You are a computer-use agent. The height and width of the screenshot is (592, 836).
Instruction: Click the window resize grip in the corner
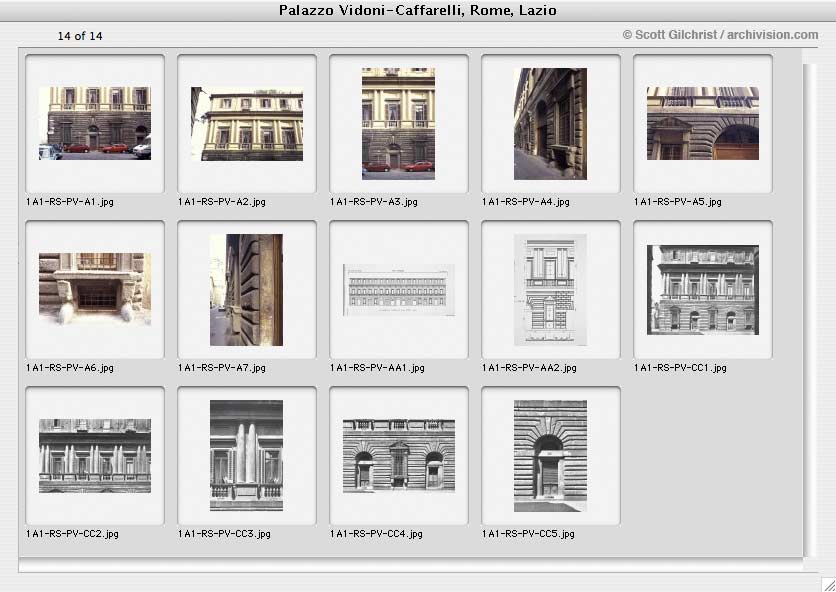click(x=828, y=585)
